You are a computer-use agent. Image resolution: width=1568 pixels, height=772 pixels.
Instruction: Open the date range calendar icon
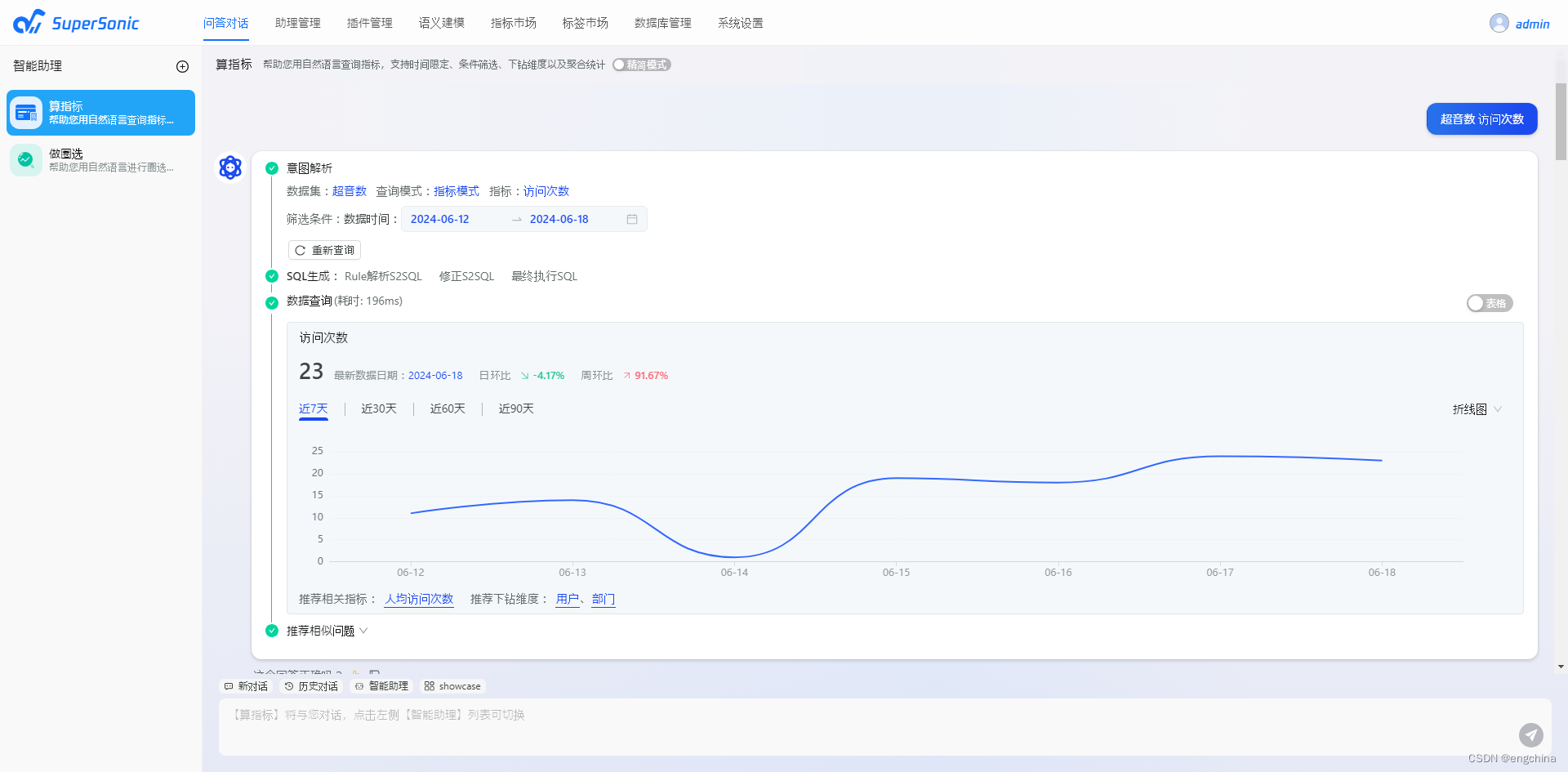coord(632,219)
